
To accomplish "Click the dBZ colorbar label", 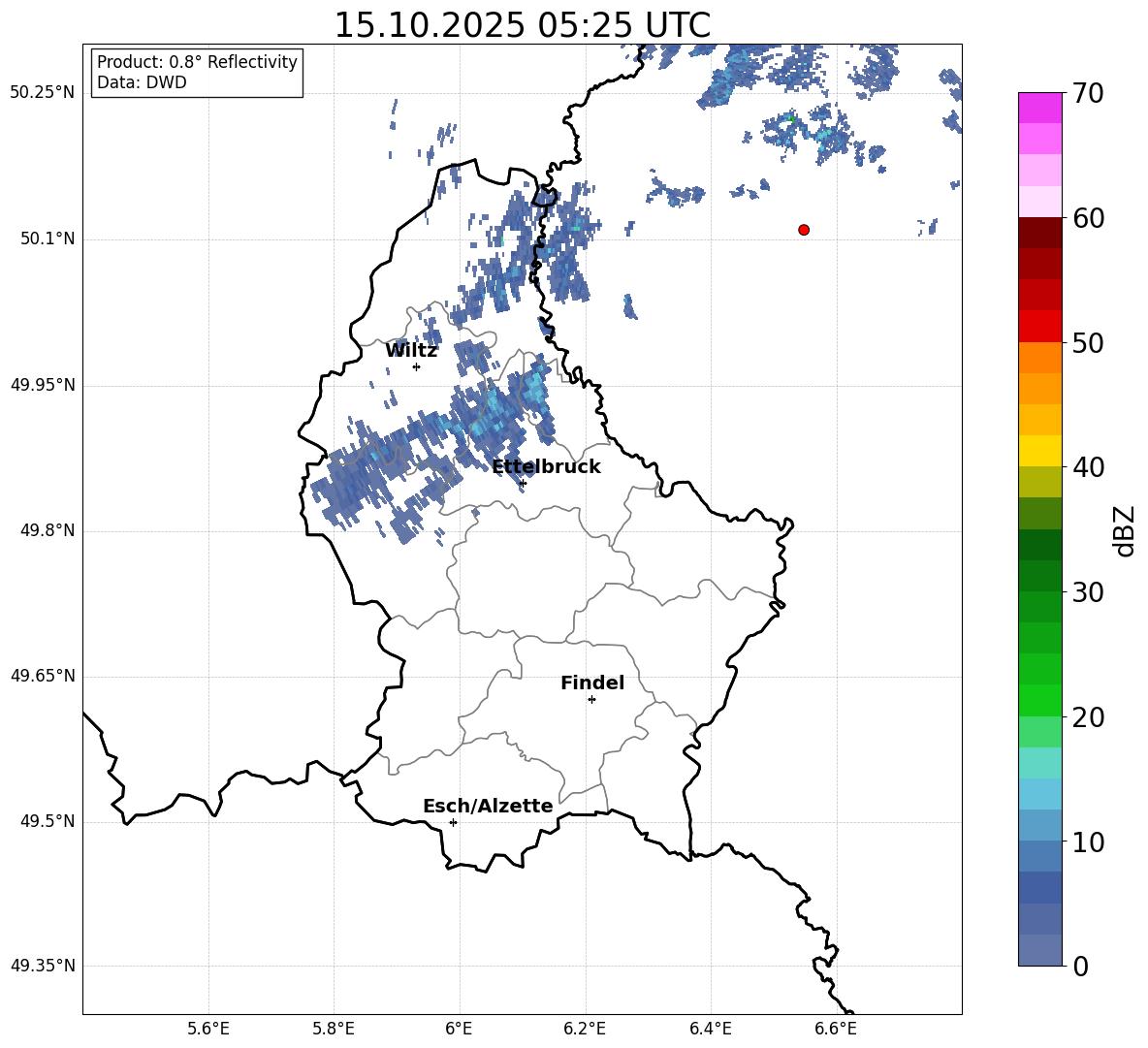I will pos(1123,530).
